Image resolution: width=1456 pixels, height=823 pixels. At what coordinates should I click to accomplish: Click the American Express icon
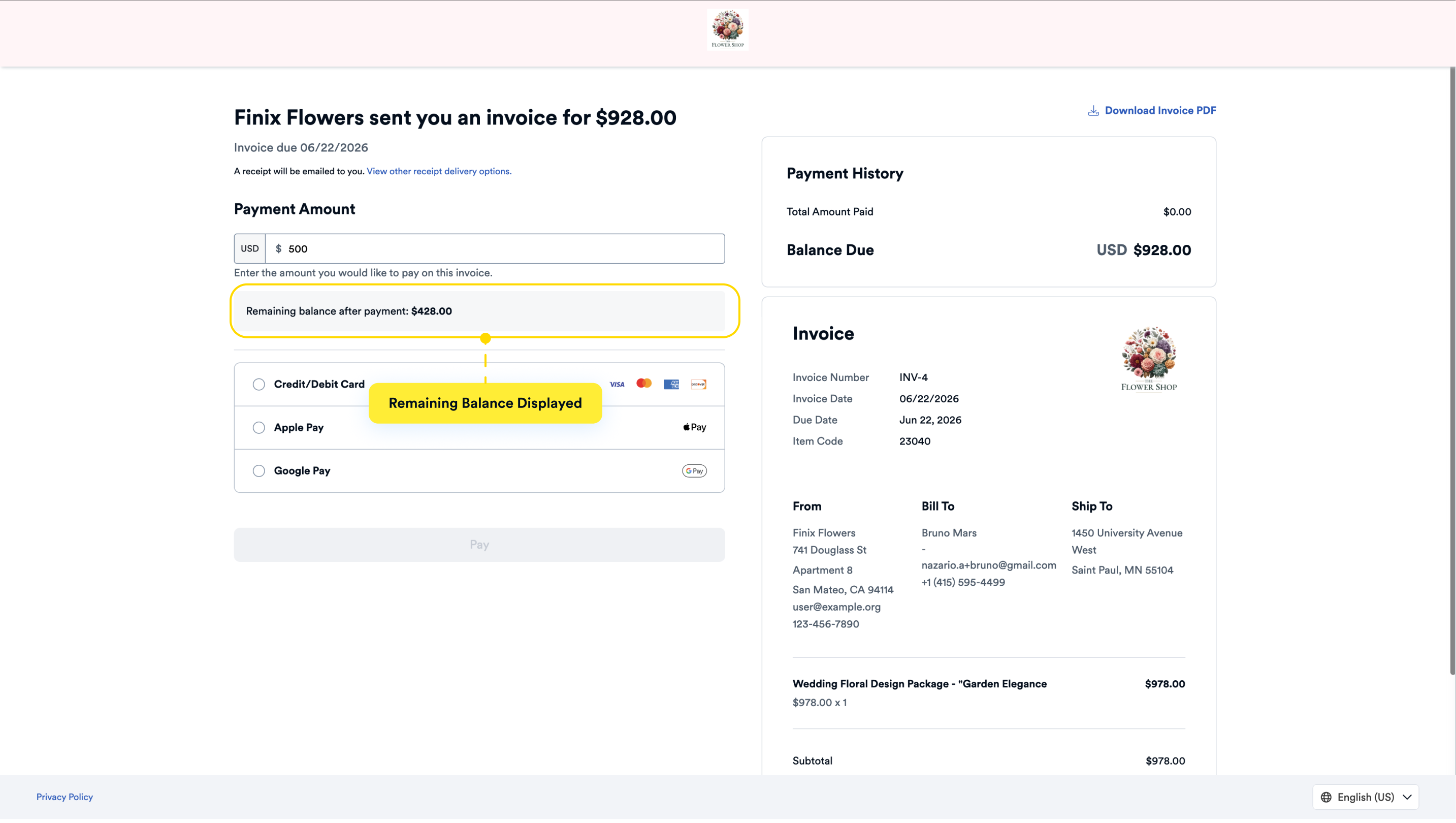pos(671,385)
